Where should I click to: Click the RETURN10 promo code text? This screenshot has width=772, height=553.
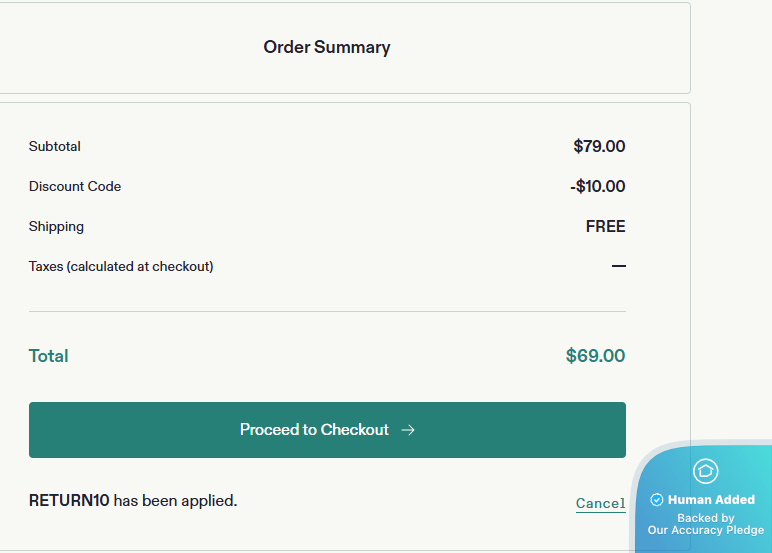point(69,500)
